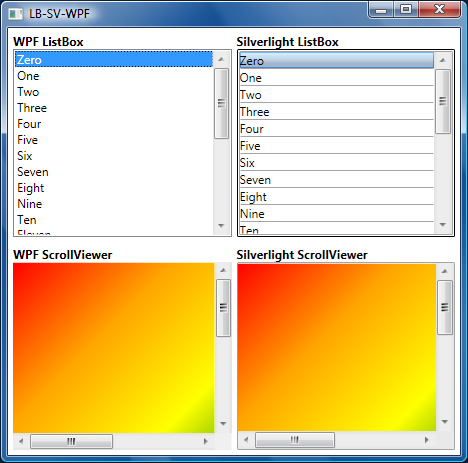Click Silverlight ListBox vertical scrollbar thumb
This screenshot has width=468, height=463.
(x=443, y=101)
